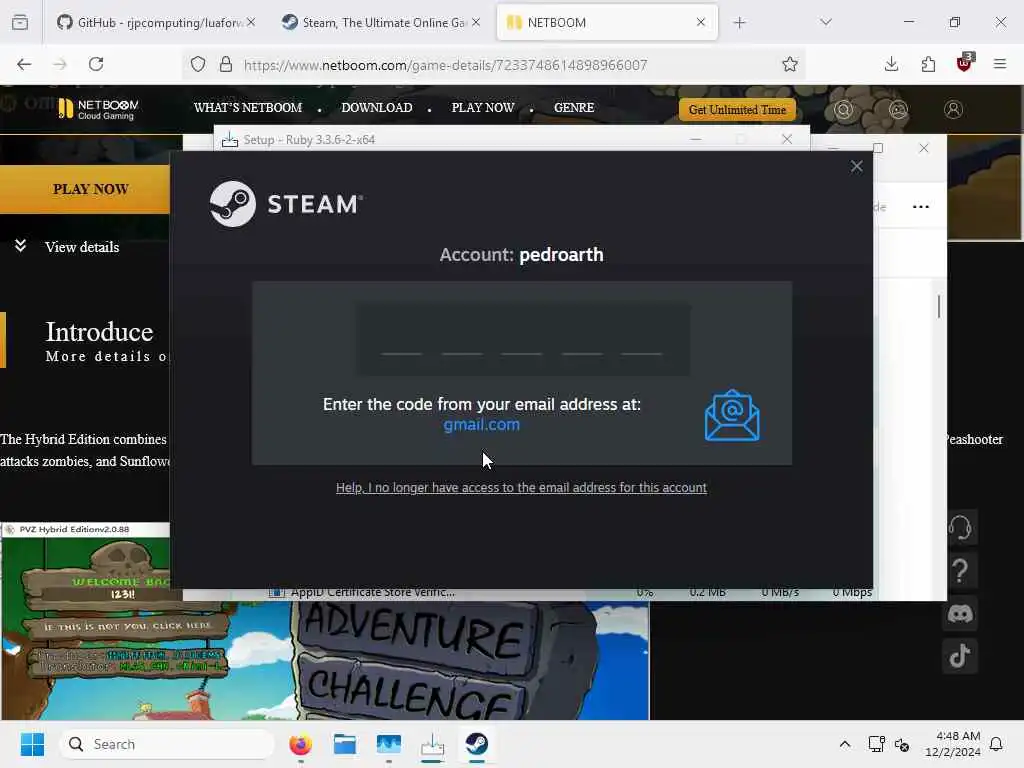Expand the list all tabs dropdown
Viewport: 1024px width, 768px height.
[x=825, y=22]
